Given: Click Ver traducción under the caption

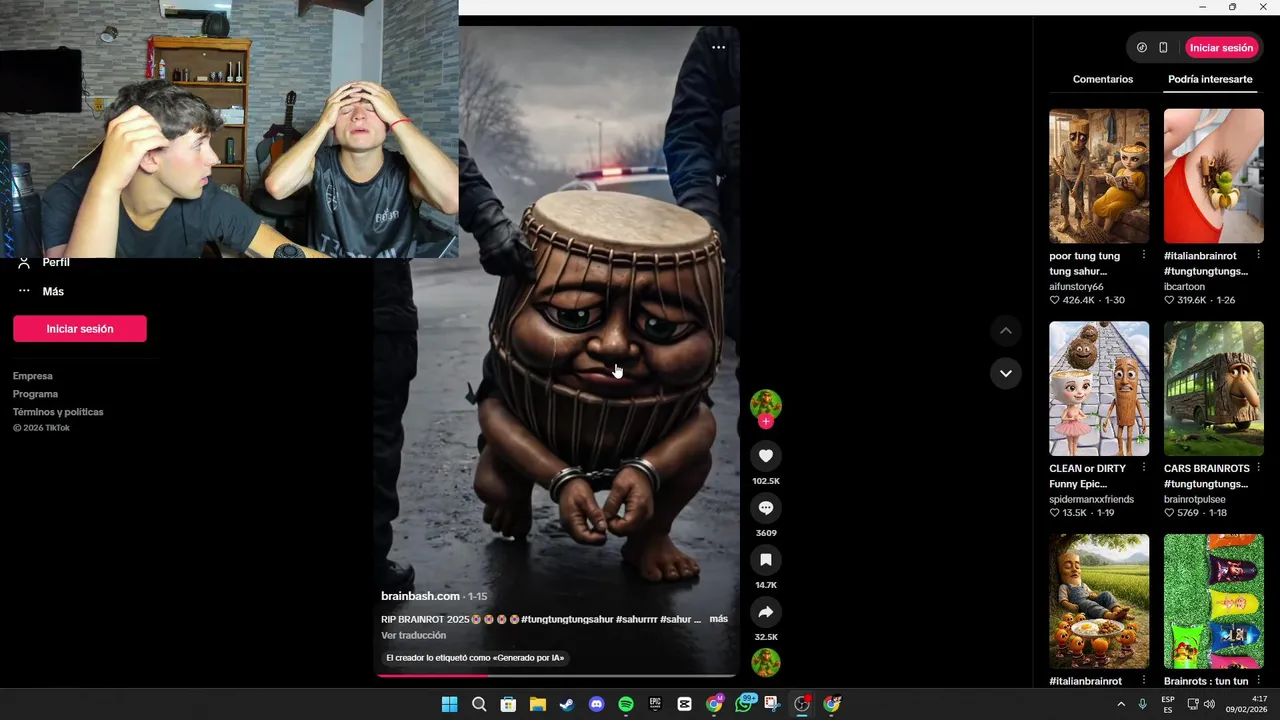Looking at the screenshot, I should pos(413,636).
